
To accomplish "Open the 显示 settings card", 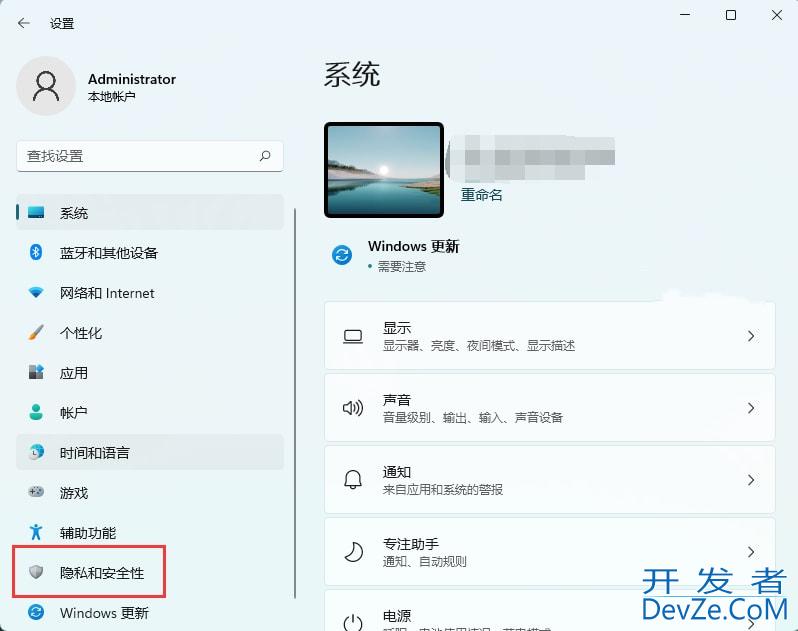I will coord(550,336).
